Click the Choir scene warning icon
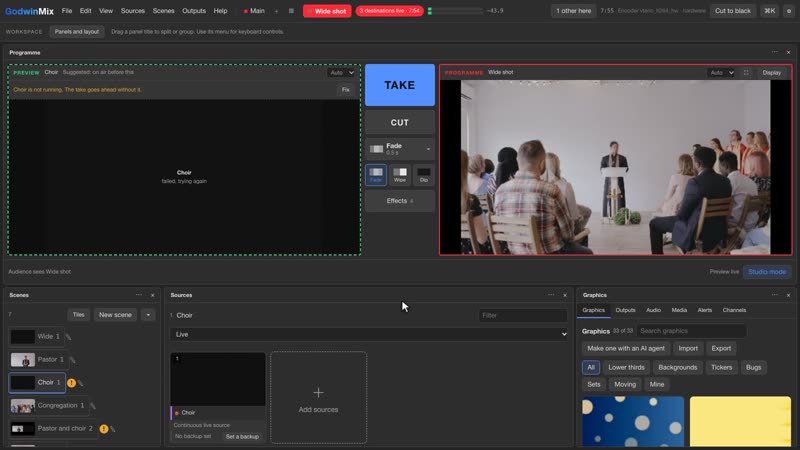800x450 pixels. tap(71, 383)
